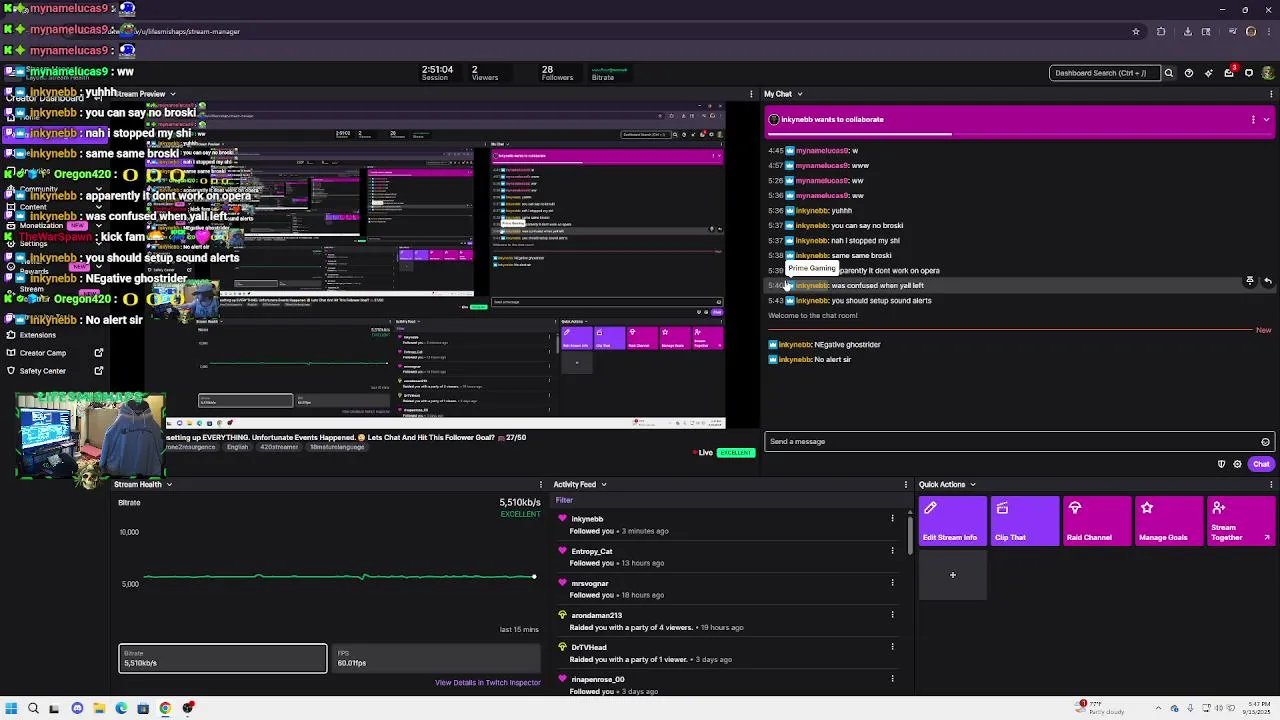Click the emote picker icon in message box
This screenshot has height=720, width=1280.
[1265, 442]
